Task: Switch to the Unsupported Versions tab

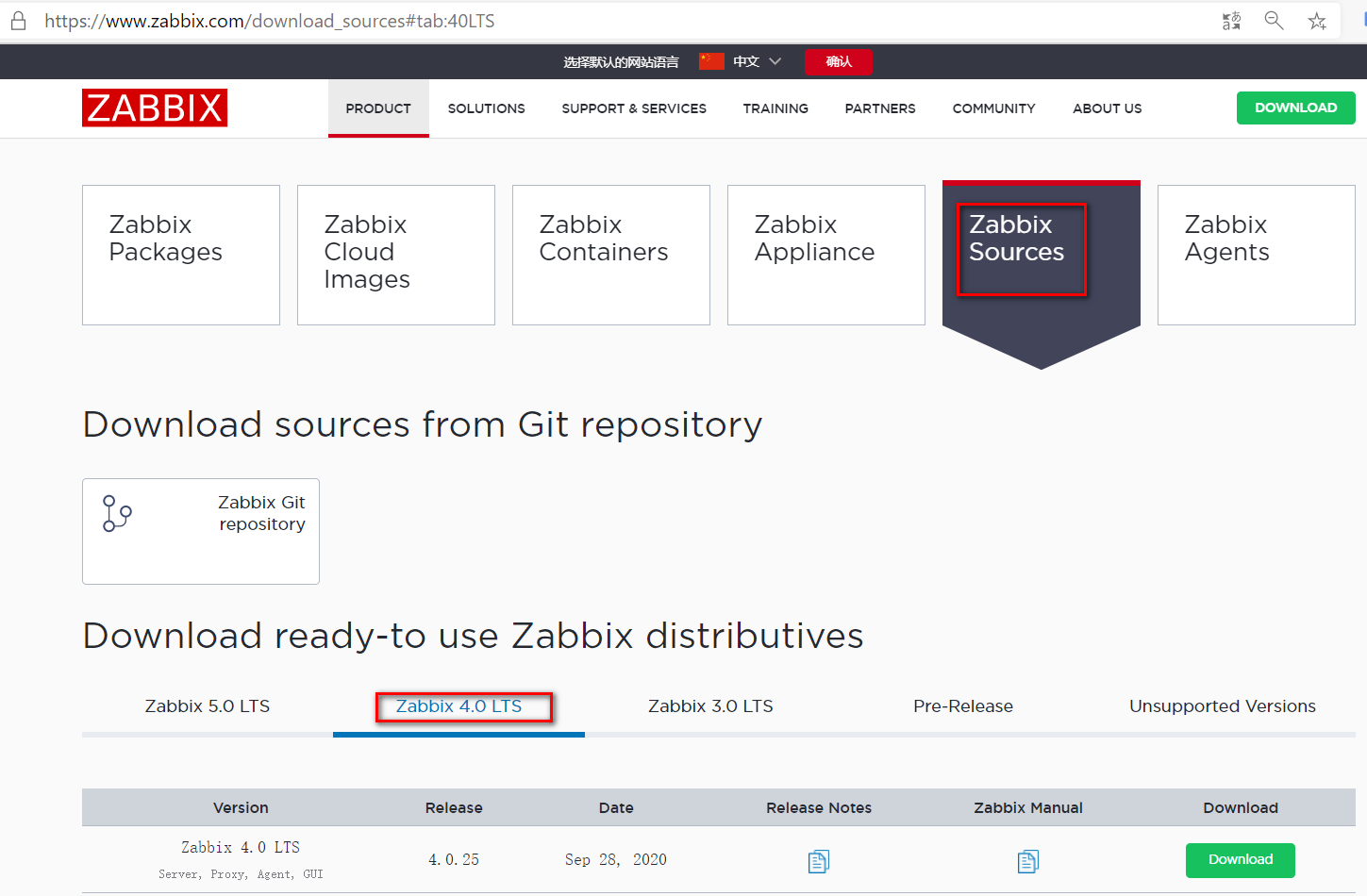Action: pyautogui.click(x=1223, y=706)
